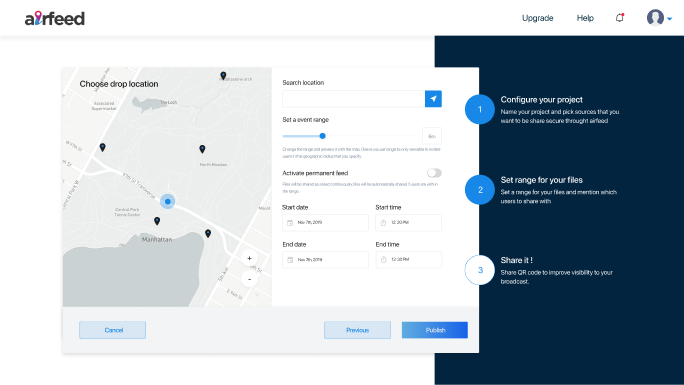The image size is (684, 385).
Task: Click the End date calendar icon
Action: 290,260
